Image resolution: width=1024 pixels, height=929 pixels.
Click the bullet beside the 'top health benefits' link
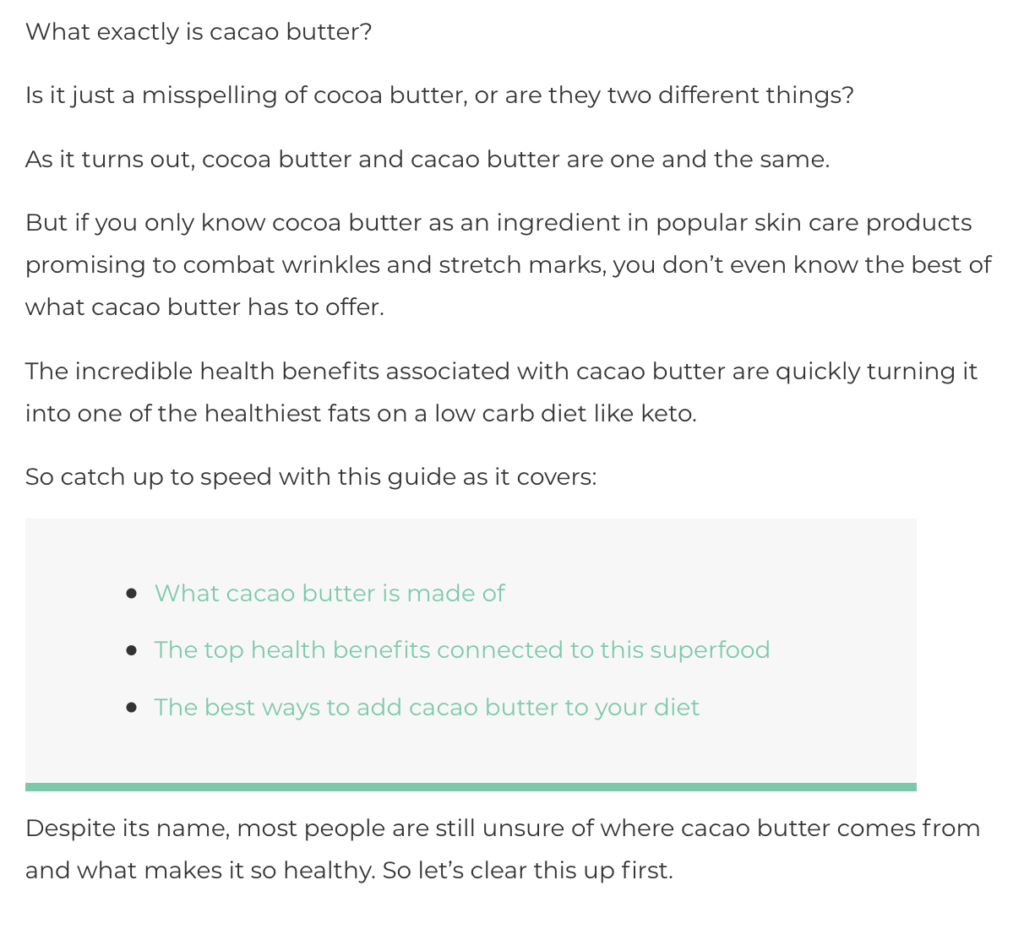tap(131, 650)
